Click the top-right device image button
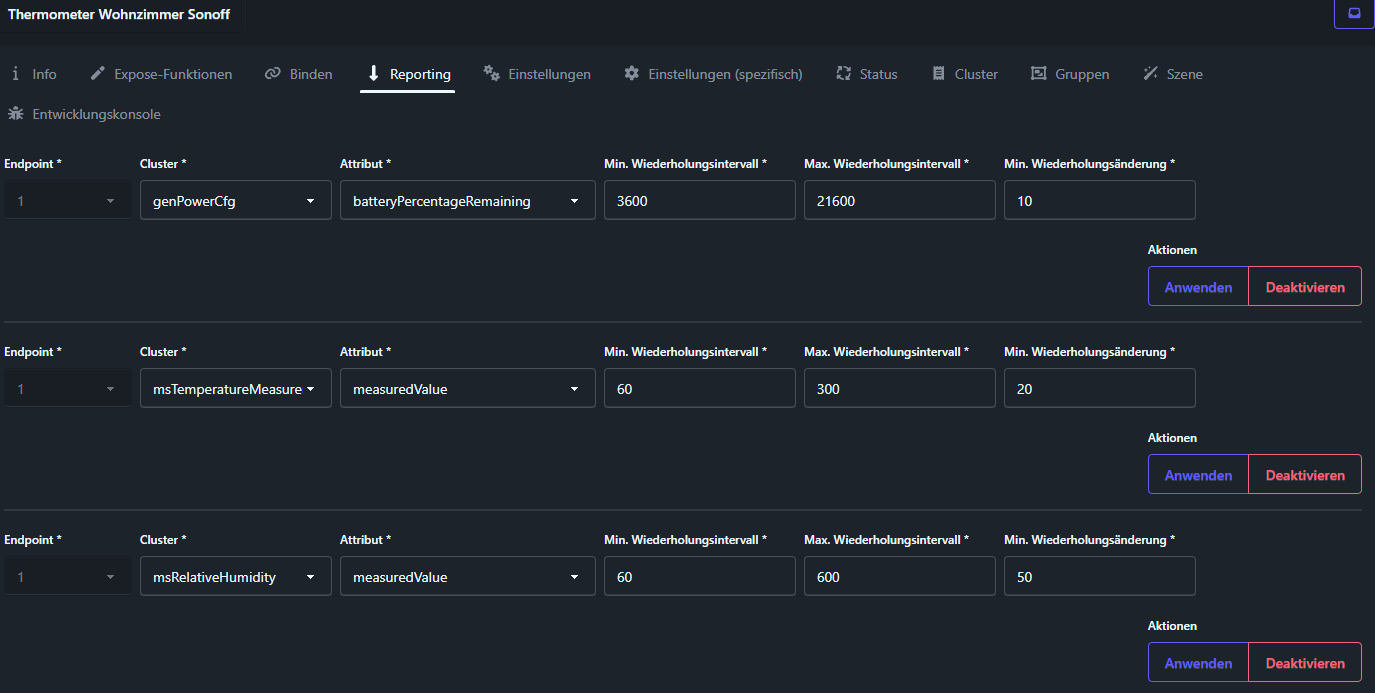The image size is (1375, 693). (x=1354, y=13)
